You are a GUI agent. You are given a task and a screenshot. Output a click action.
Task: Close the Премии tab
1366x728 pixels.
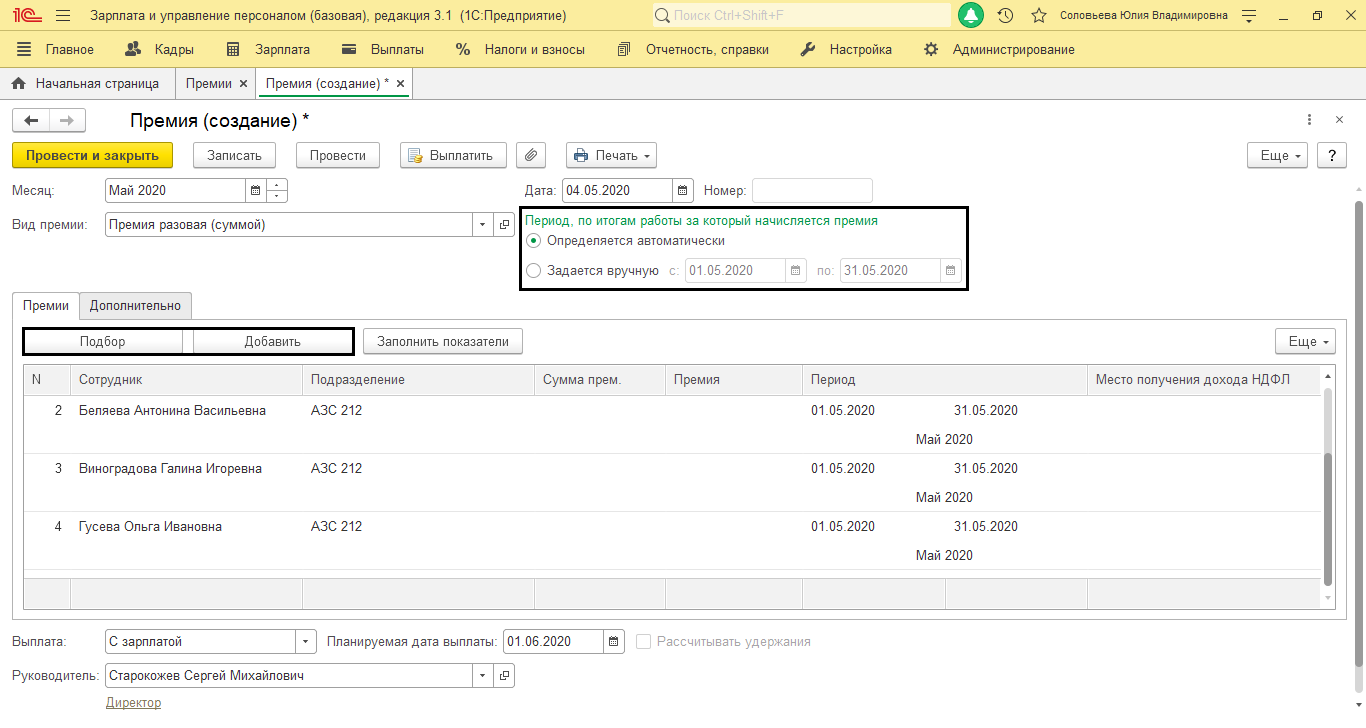click(x=243, y=84)
